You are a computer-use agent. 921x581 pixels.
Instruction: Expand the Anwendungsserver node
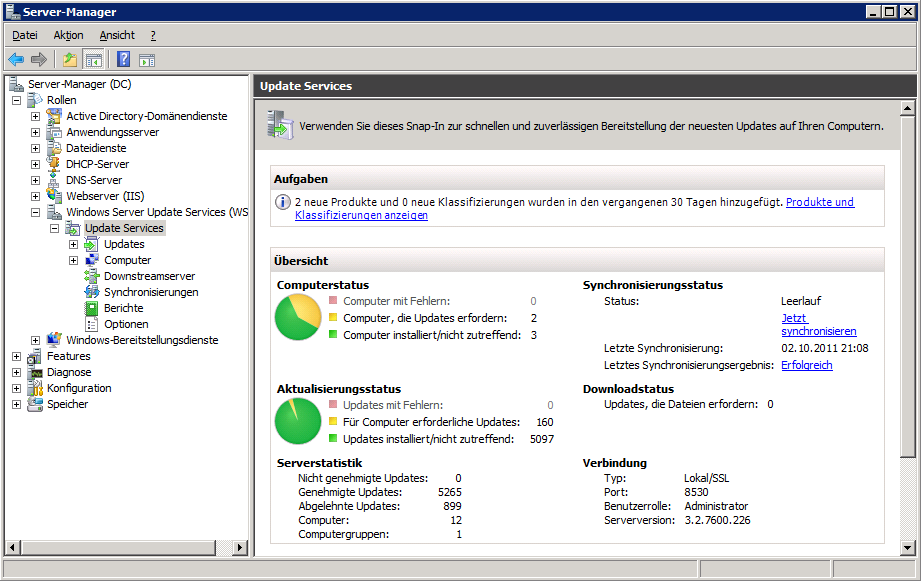[35, 132]
